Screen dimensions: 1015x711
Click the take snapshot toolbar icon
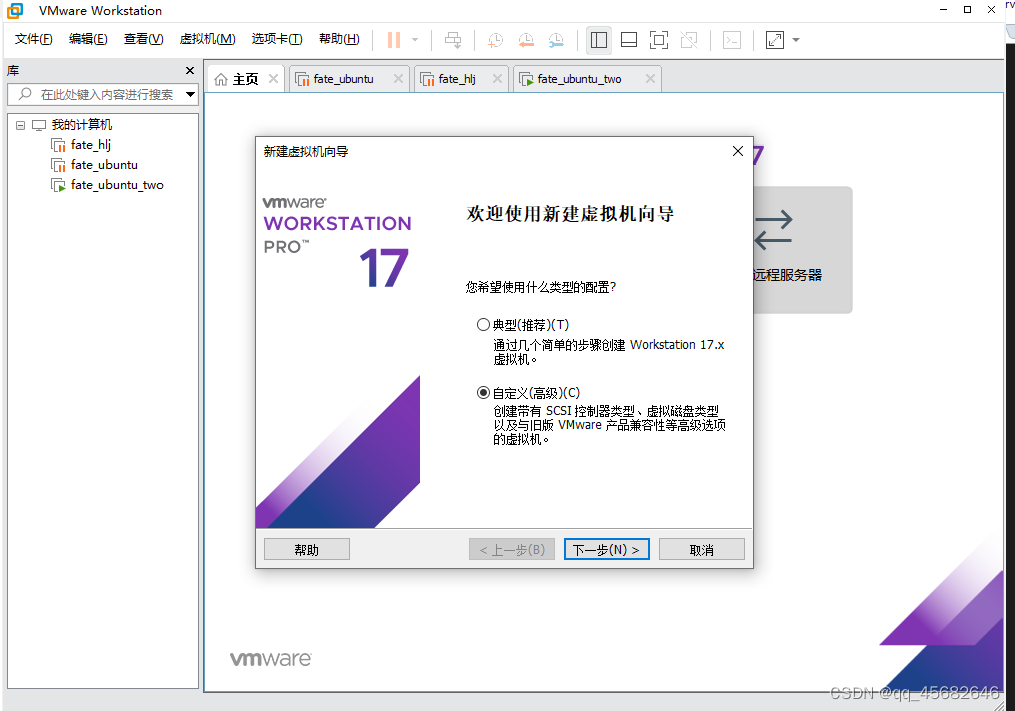495,40
